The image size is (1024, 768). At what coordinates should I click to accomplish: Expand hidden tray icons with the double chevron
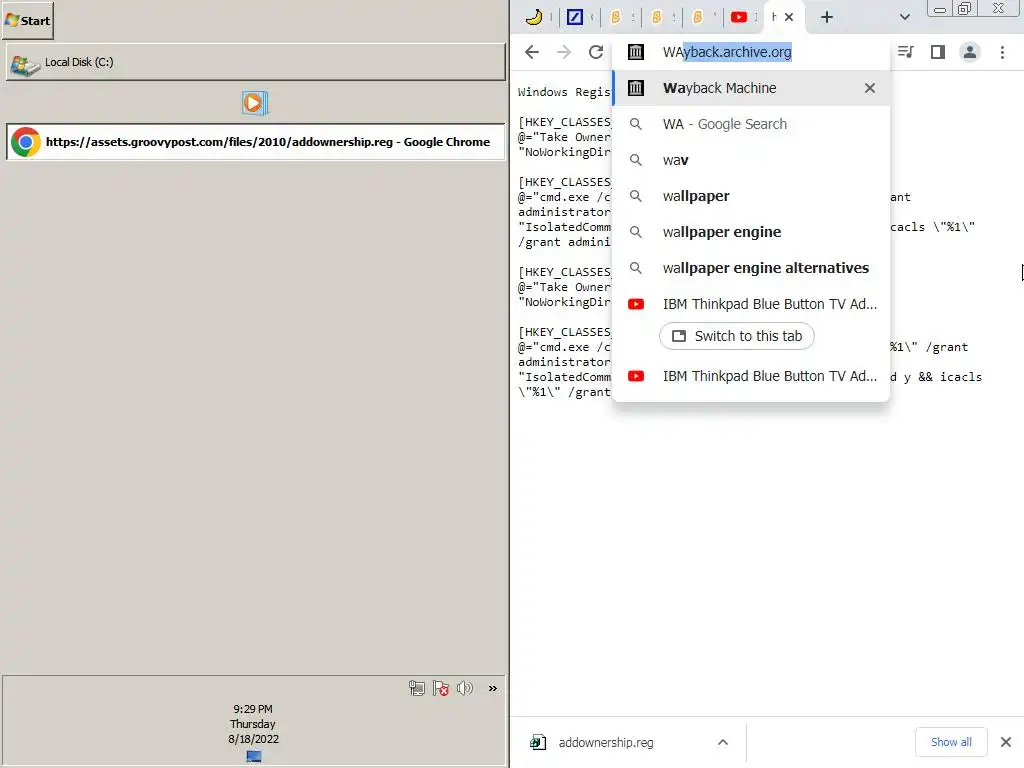tap(492, 688)
